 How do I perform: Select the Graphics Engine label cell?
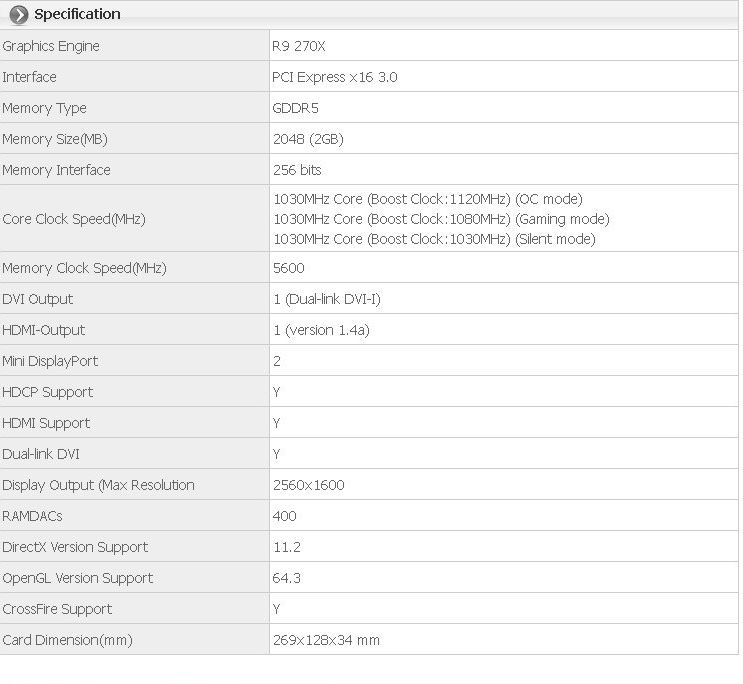tap(135, 46)
